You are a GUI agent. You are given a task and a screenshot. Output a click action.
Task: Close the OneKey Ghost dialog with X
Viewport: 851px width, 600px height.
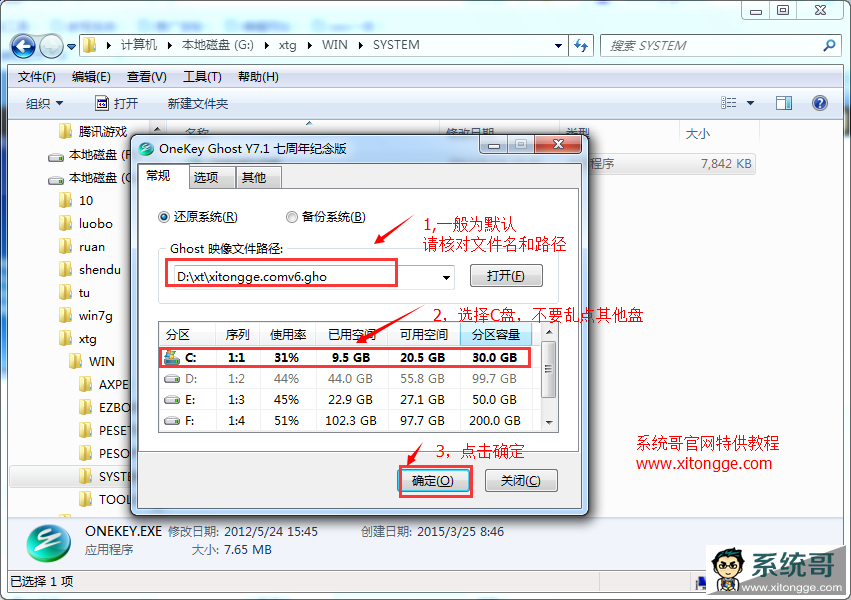click(558, 144)
